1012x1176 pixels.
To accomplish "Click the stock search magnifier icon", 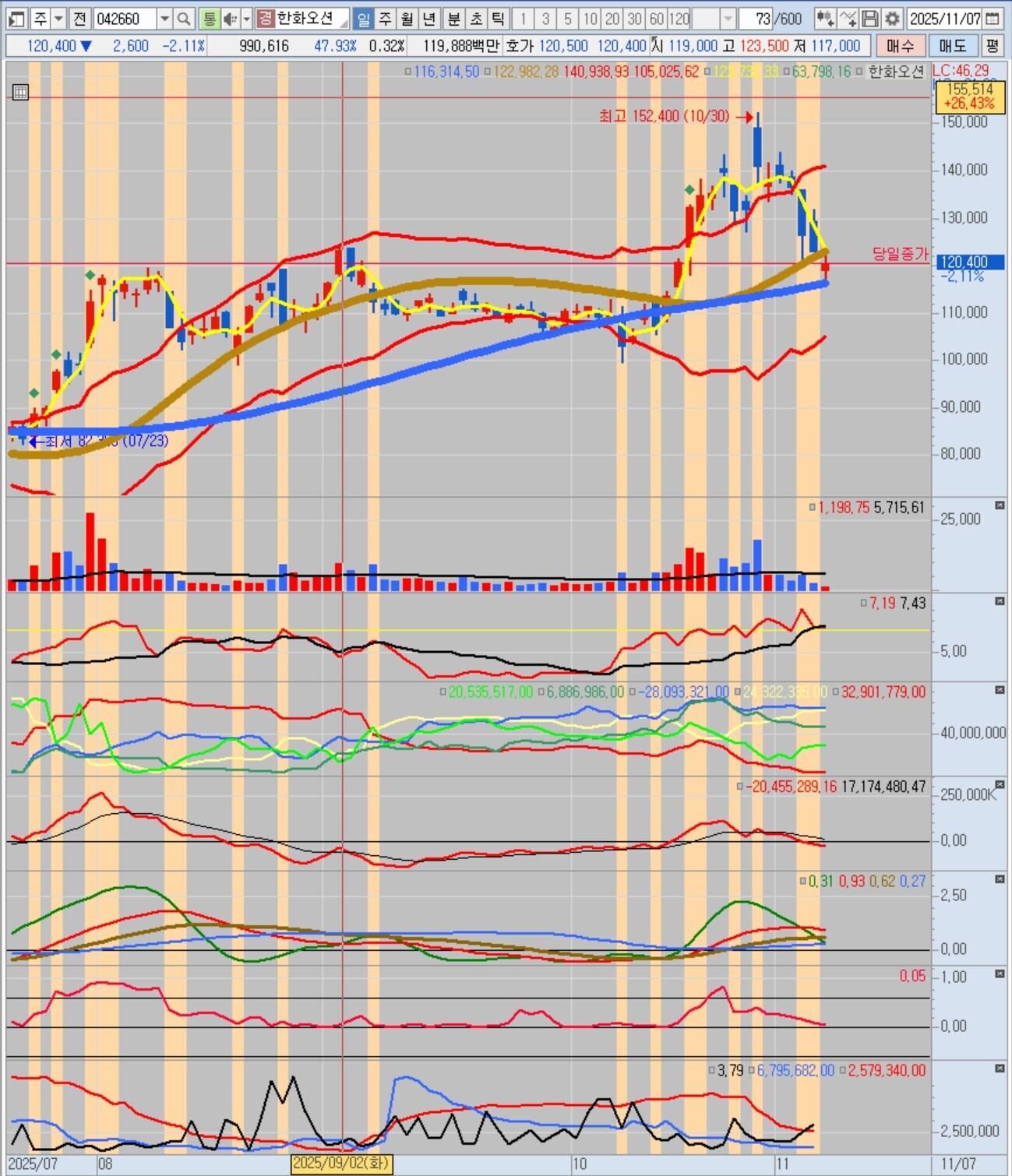I will (184, 19).
